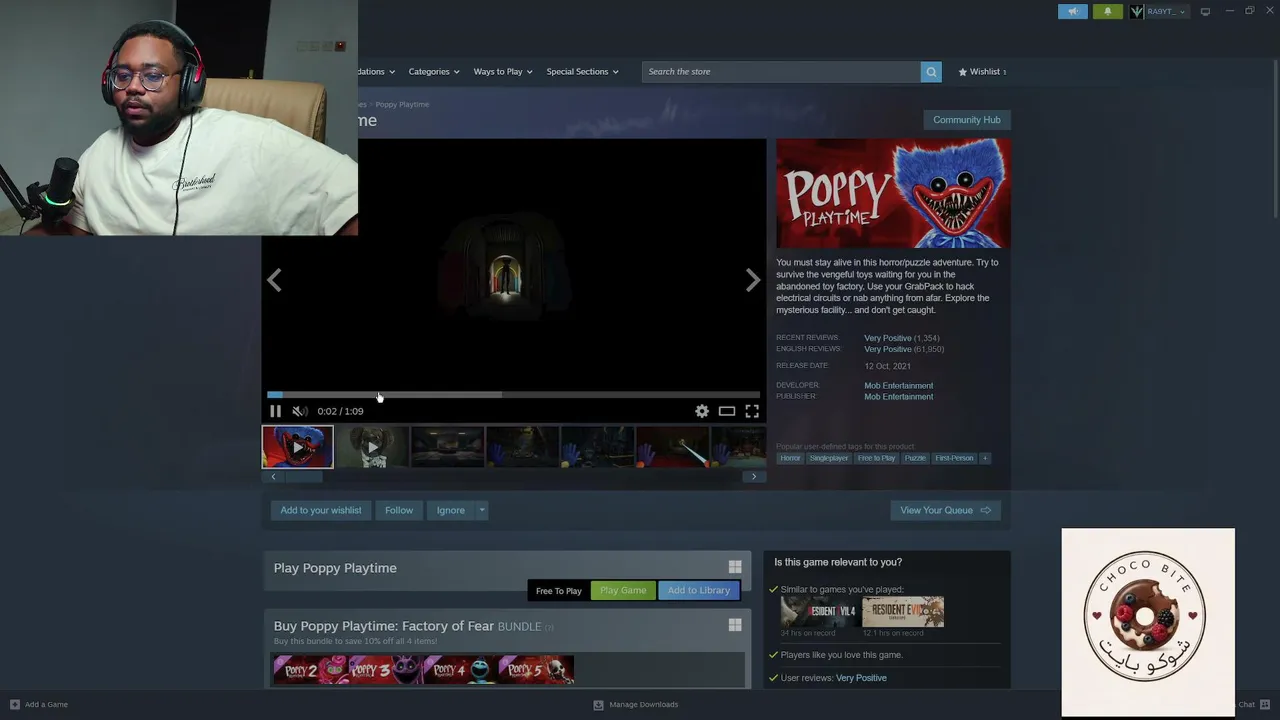Click the Windows icon beside Play Poppy Playtime
This screenshot has height=720, width=1280.
[735, 567]
